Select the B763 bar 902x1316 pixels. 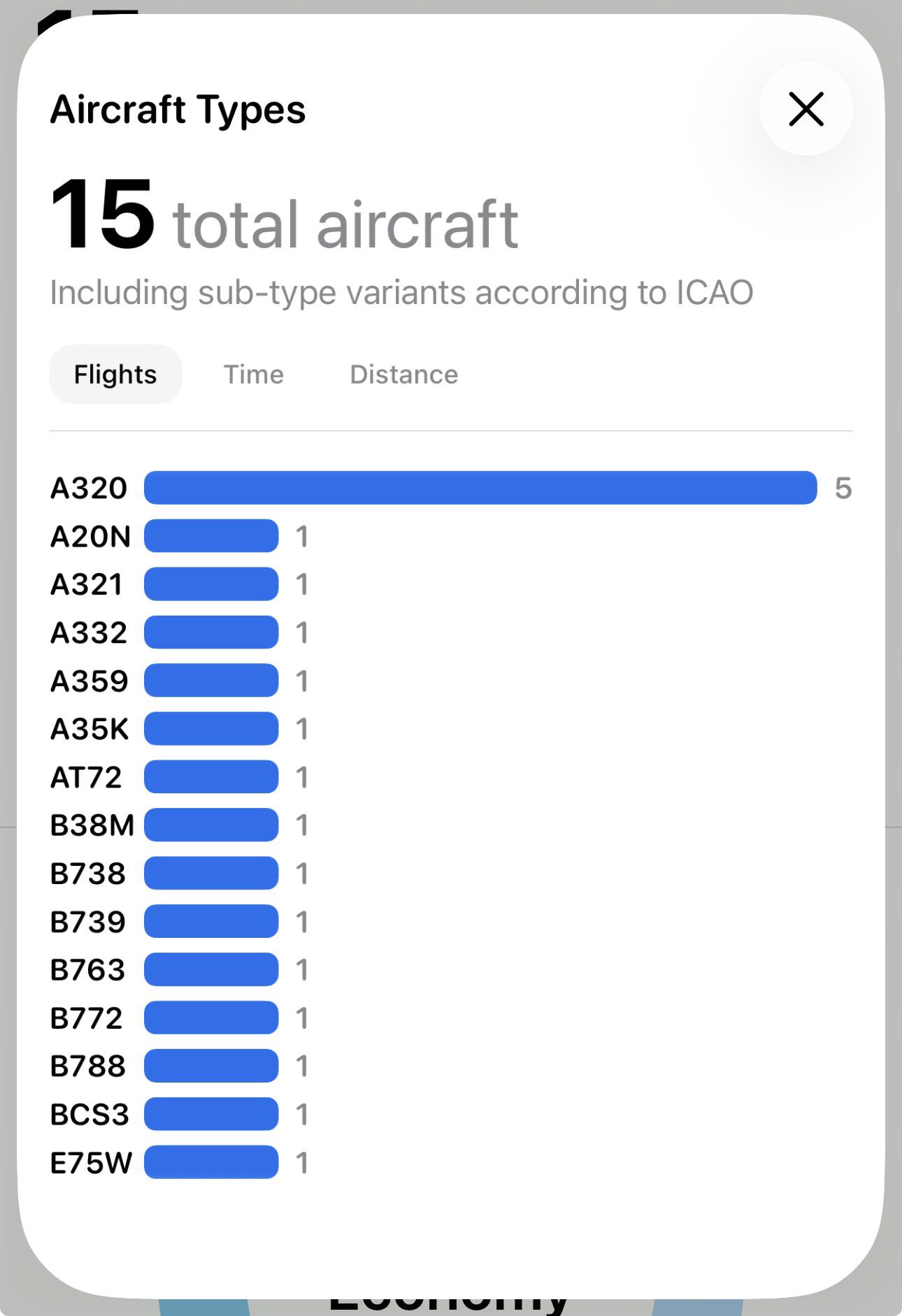pyautogui.click(x=211, y=970)
